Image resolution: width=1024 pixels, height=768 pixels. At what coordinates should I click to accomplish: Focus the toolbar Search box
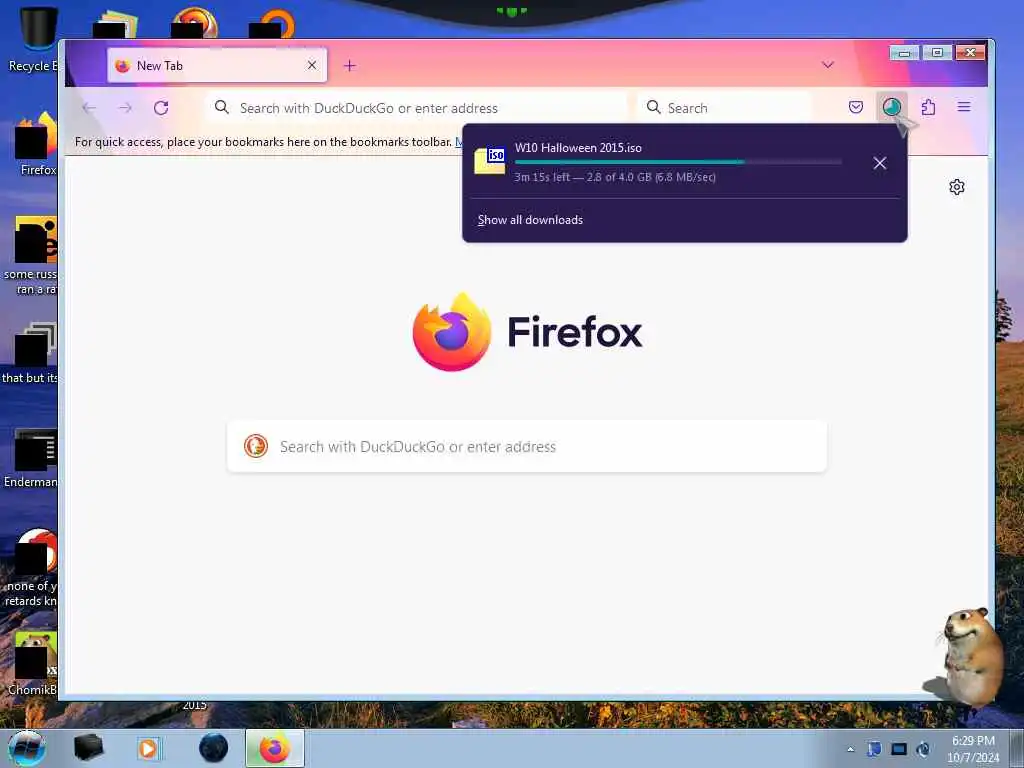[x=724, y=108]
